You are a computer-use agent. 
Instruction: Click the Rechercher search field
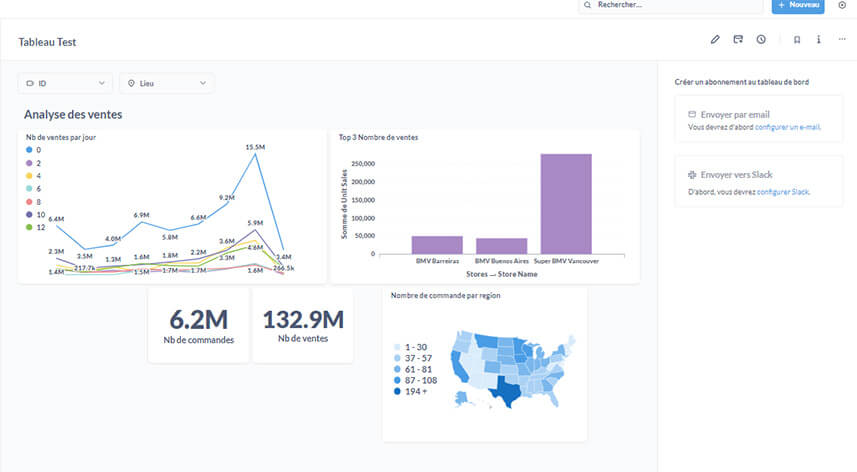pyautogui.click(x=671, y=5)
